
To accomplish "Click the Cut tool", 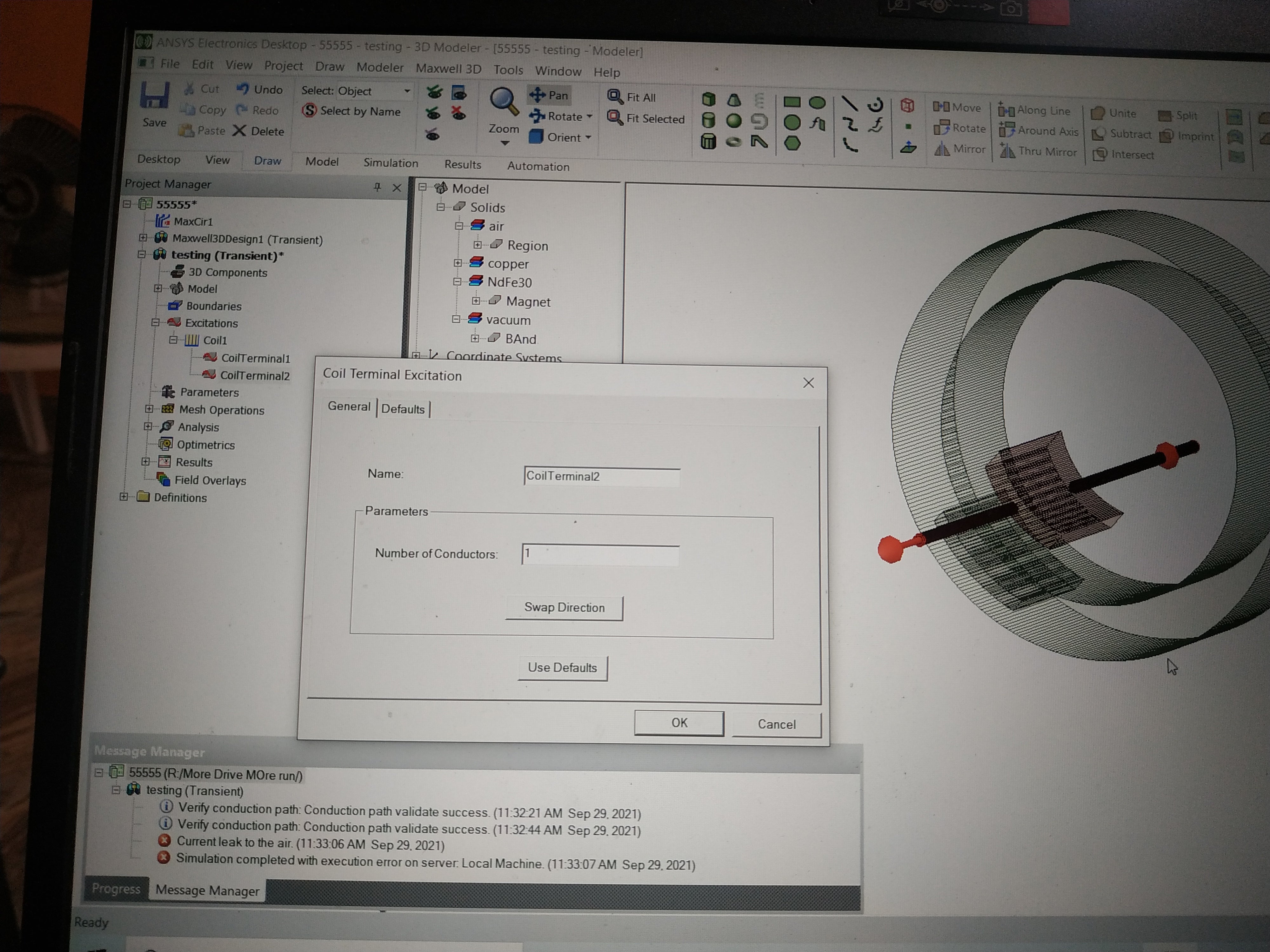I will pyautogui.click(x=202, y=89).
